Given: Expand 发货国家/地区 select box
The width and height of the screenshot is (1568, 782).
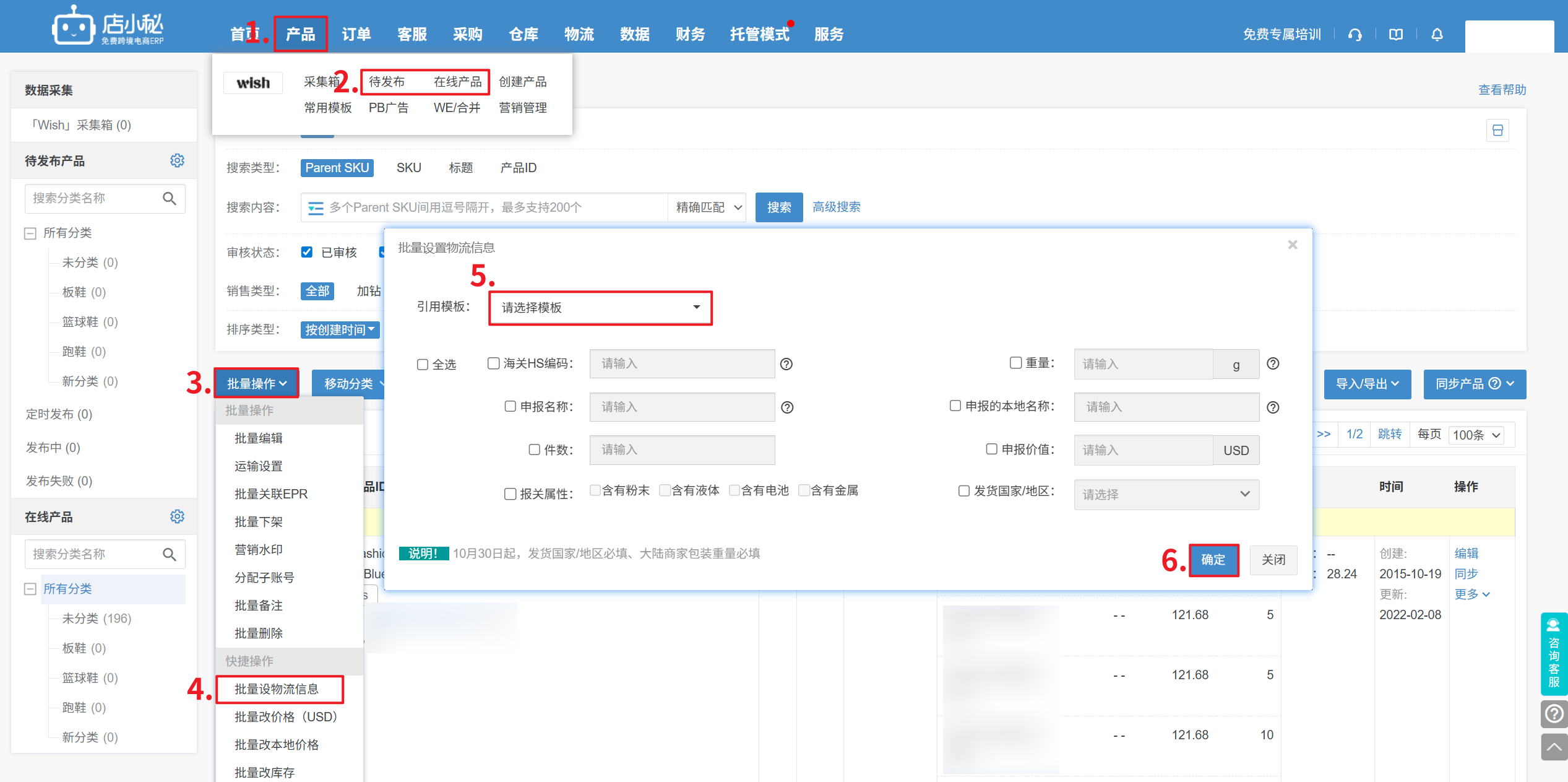Looking at the screenshot, I should click(1166, 494).
